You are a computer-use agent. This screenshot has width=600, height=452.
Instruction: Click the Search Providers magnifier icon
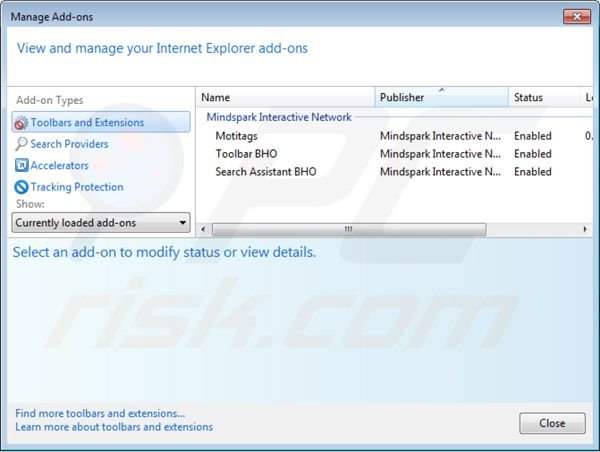point(21,144)
